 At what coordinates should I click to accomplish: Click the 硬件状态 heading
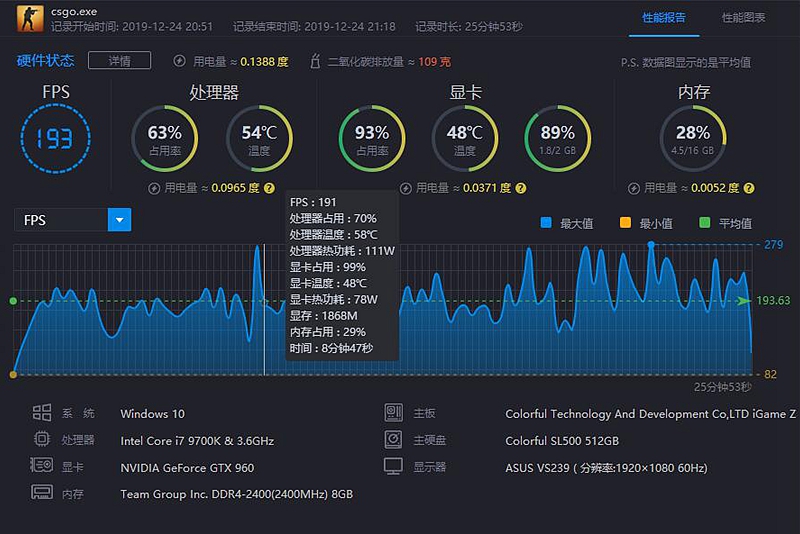pos(45,61)
